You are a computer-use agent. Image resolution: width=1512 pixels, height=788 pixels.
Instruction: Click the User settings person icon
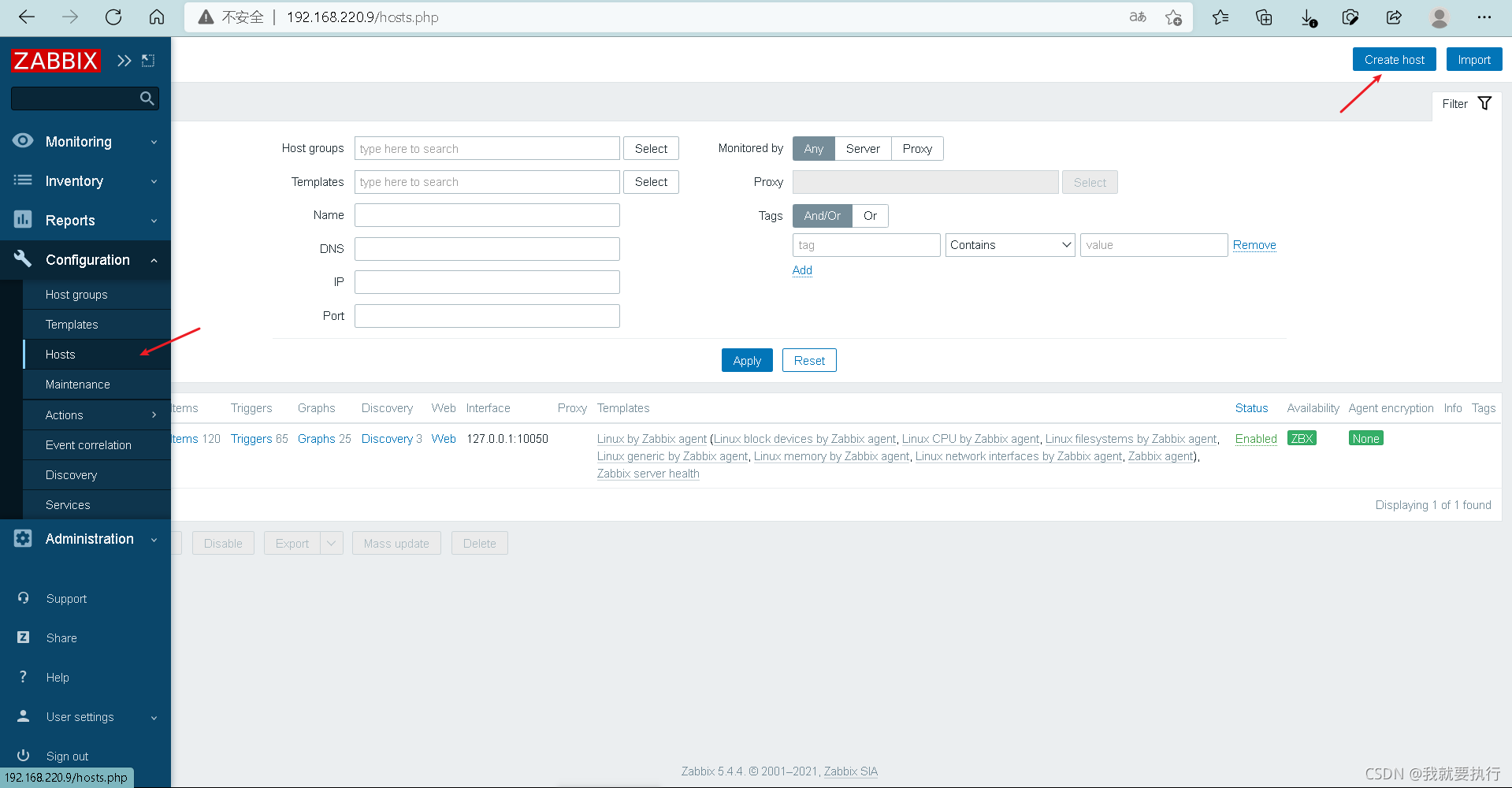pyautogui.click(x=24, y=716)
